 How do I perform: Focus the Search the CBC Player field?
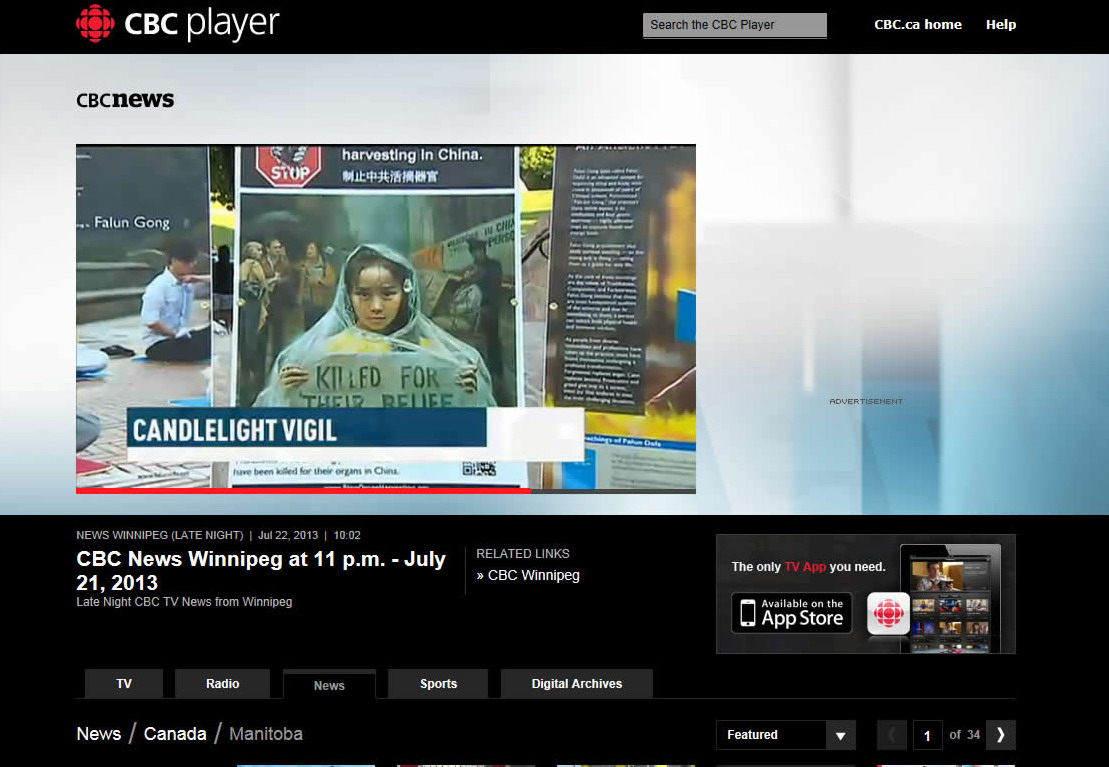734,25
